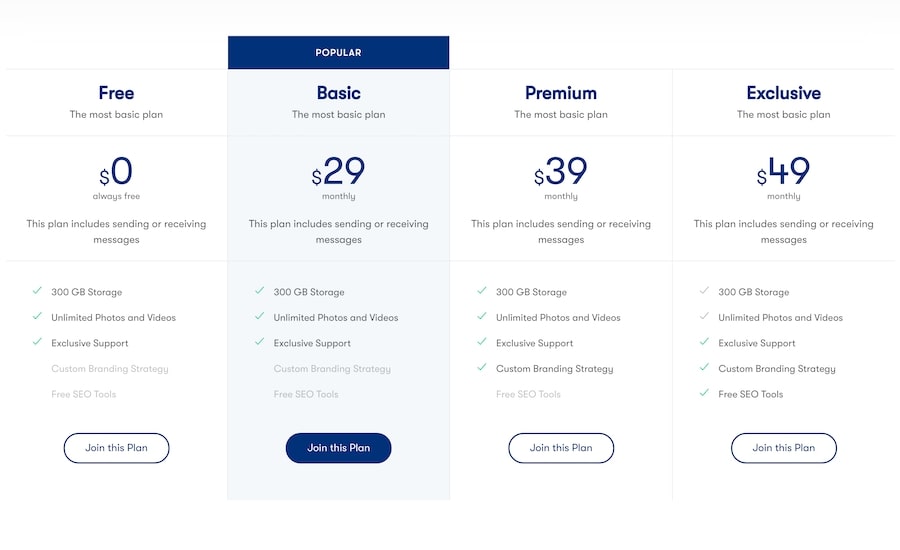The height and width of the screenshot is (550, 900).
Task: Click the Exclusive Support checkmark in the Free plan
Action: tap(37, 342)
